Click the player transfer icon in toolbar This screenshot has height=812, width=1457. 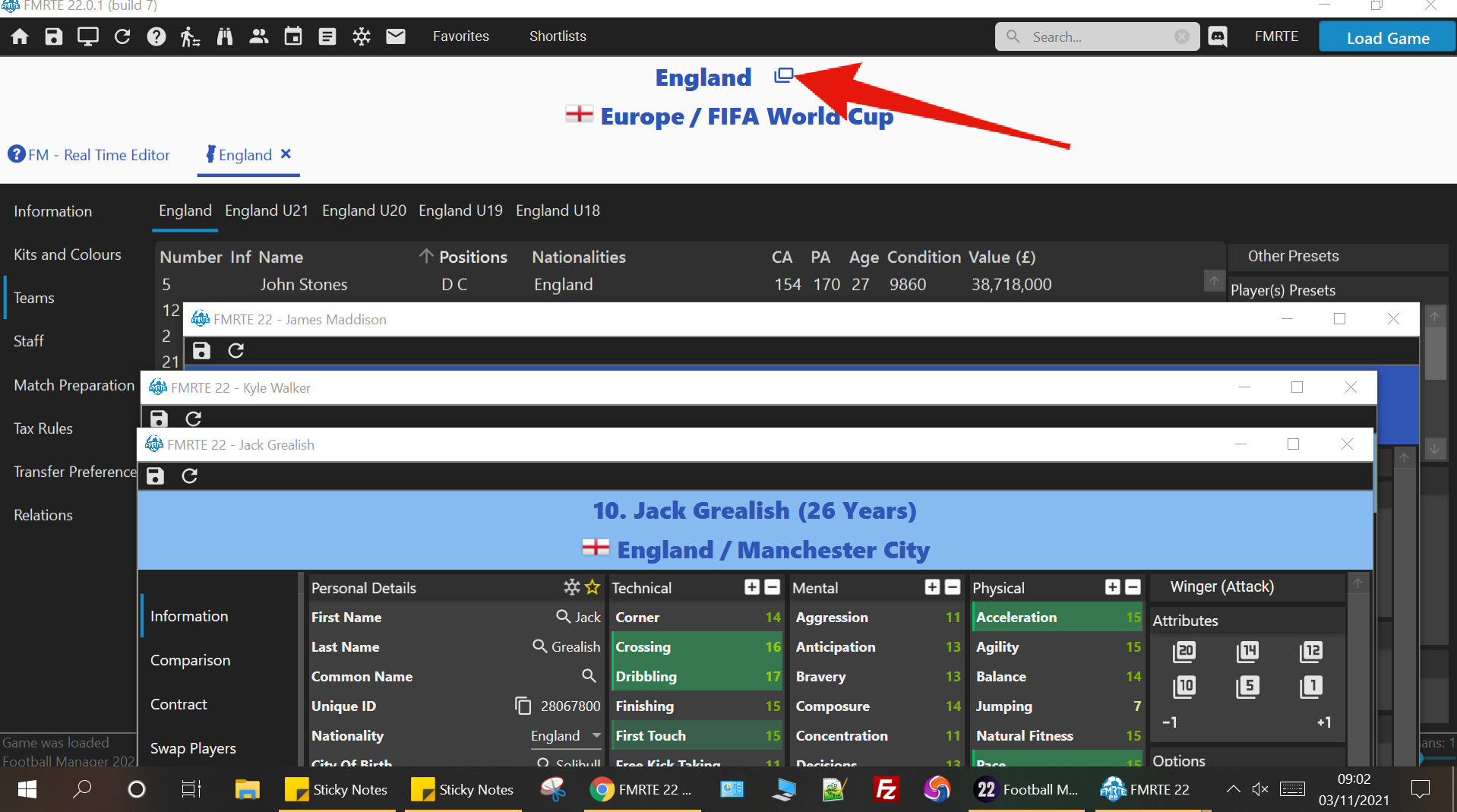pos(190,36)
